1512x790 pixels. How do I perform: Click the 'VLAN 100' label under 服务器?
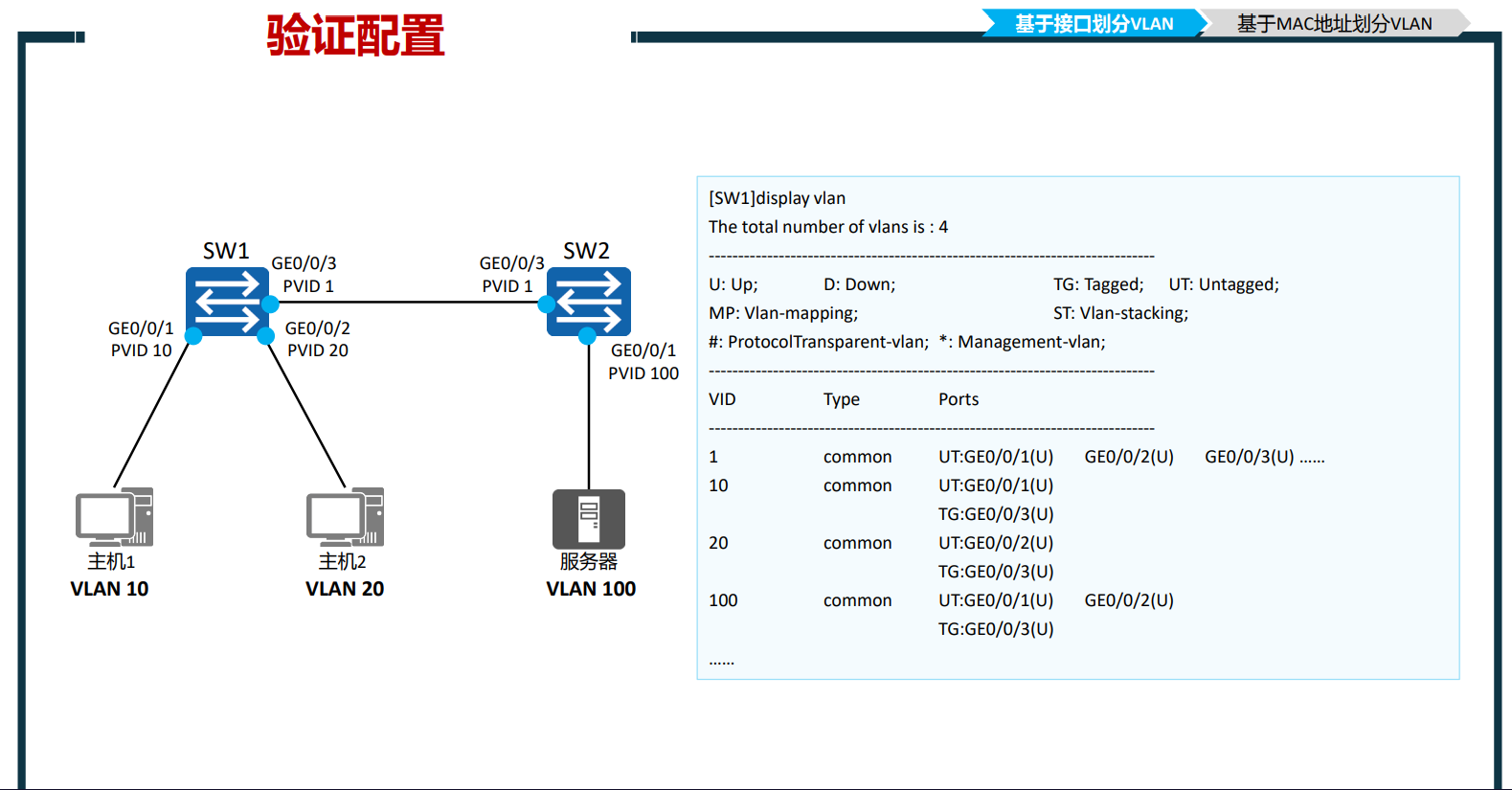point(591,589)
